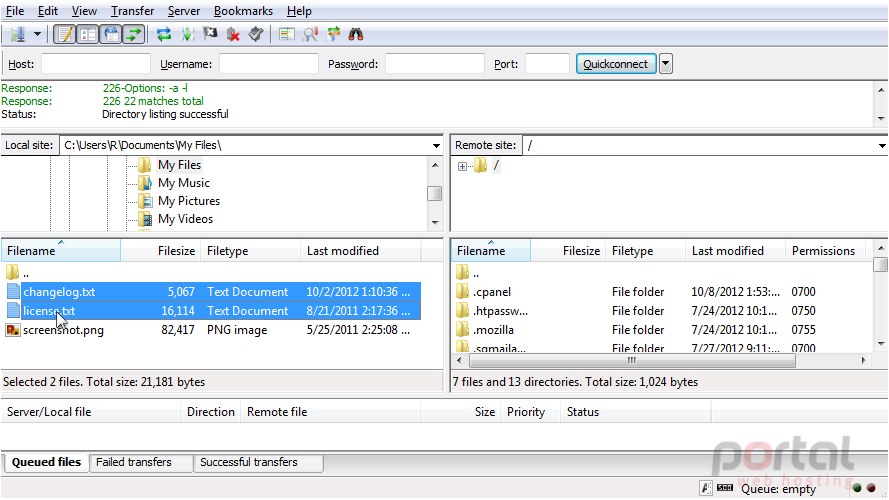
Task: Select the My Pictures folder icon
Action: click(x=145, y=201)
